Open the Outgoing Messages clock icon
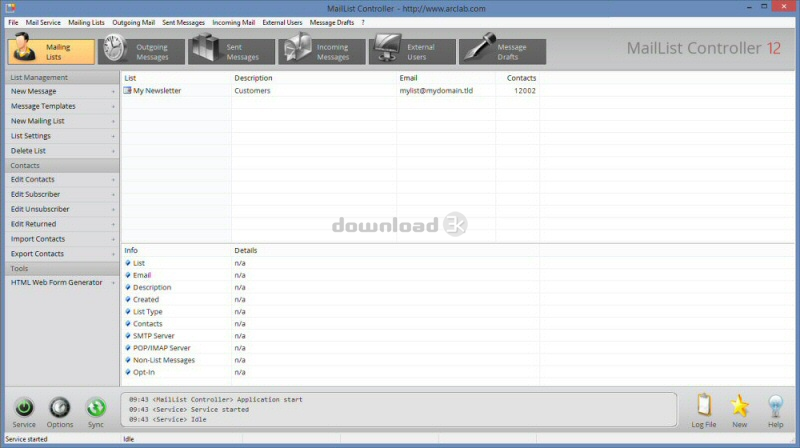This screenshot has height=448, width=800. pos(115,48)
